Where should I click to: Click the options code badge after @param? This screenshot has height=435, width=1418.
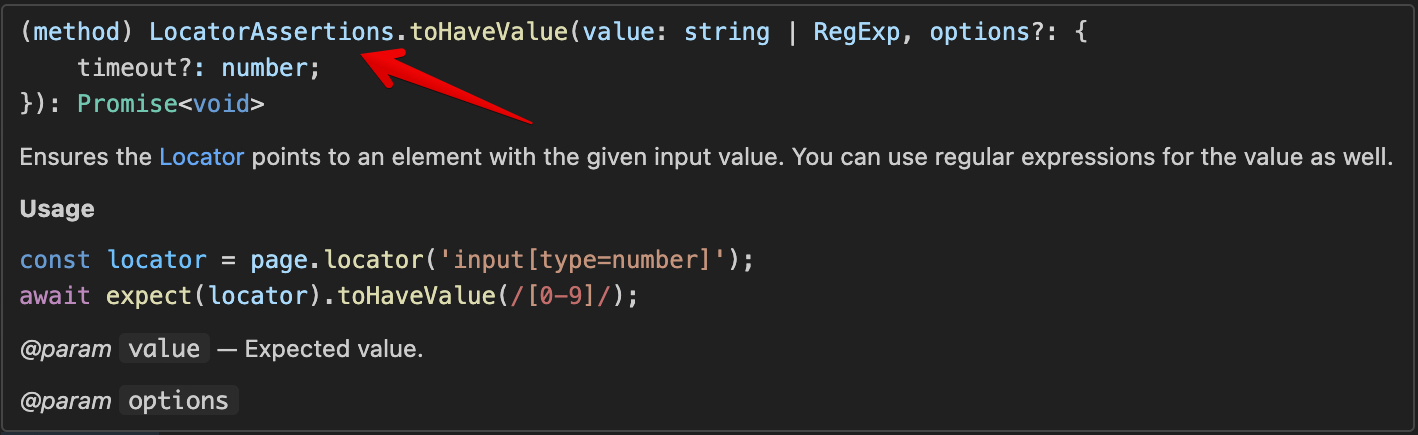pos(178,401)
